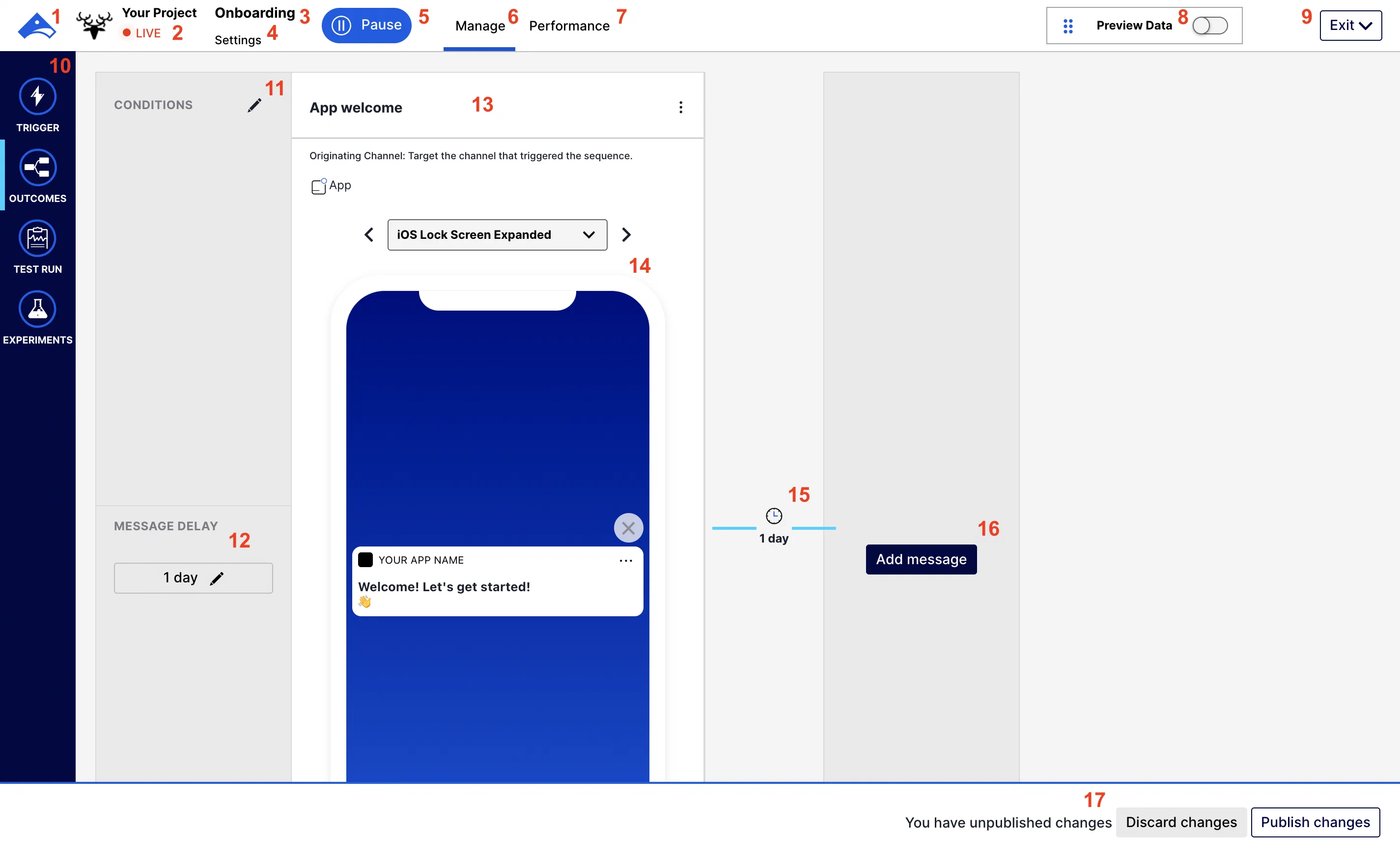Image resolution: width=1400 pixels, height=861 pixels.
Task: Open the Outcomes section in sidebar
Action: coord(37,168)
